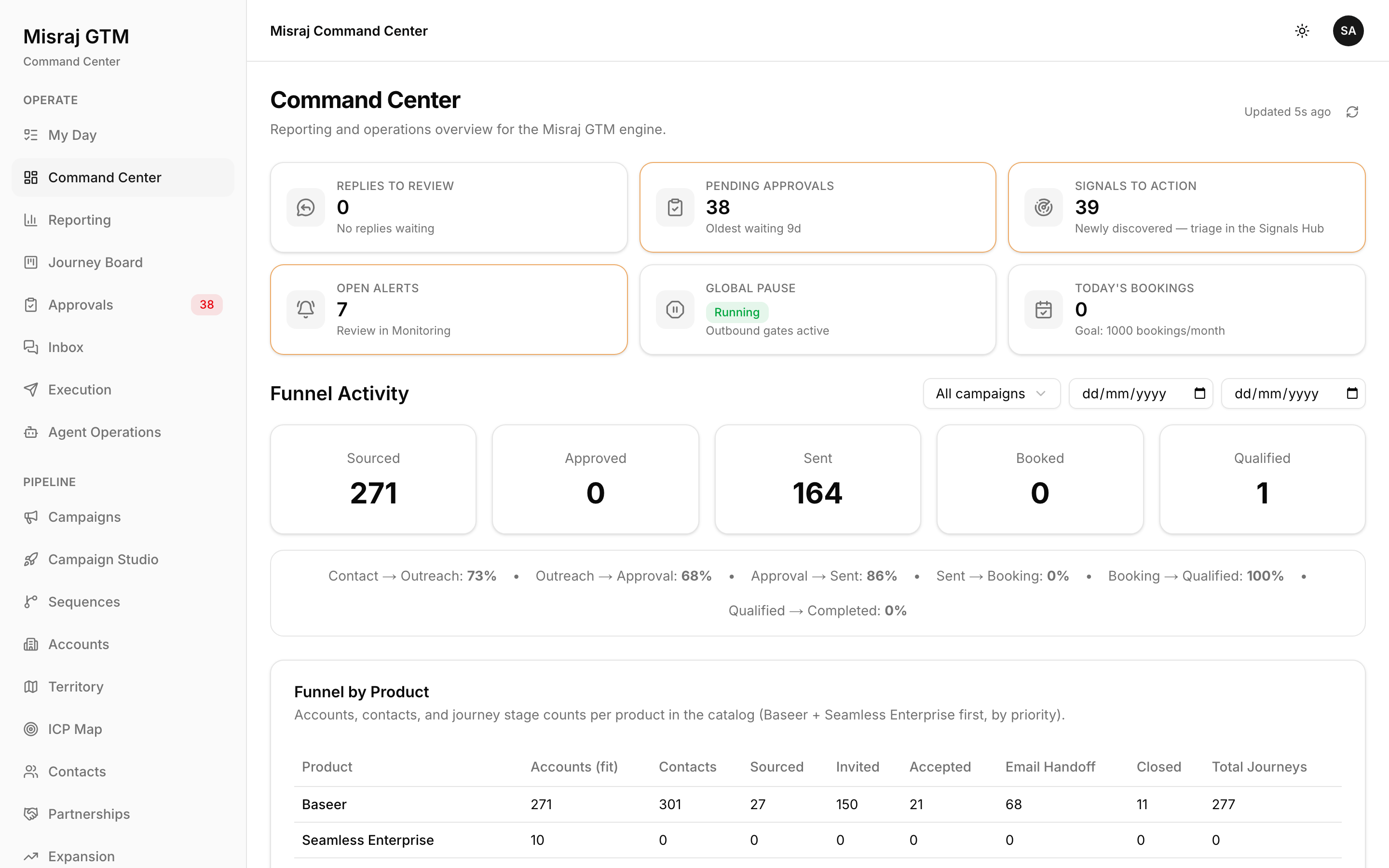This screenshot has width=1389, height=868.
Task: Click the Contacts people icon
Action: point(31,772)
